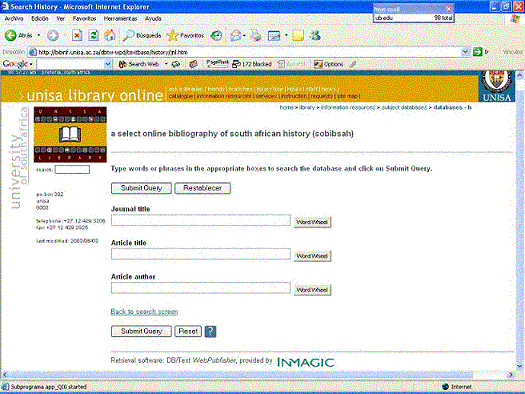Open the Mail envelope icon
This screenshot has width=525, height=394.
click(x=236, y=35)
